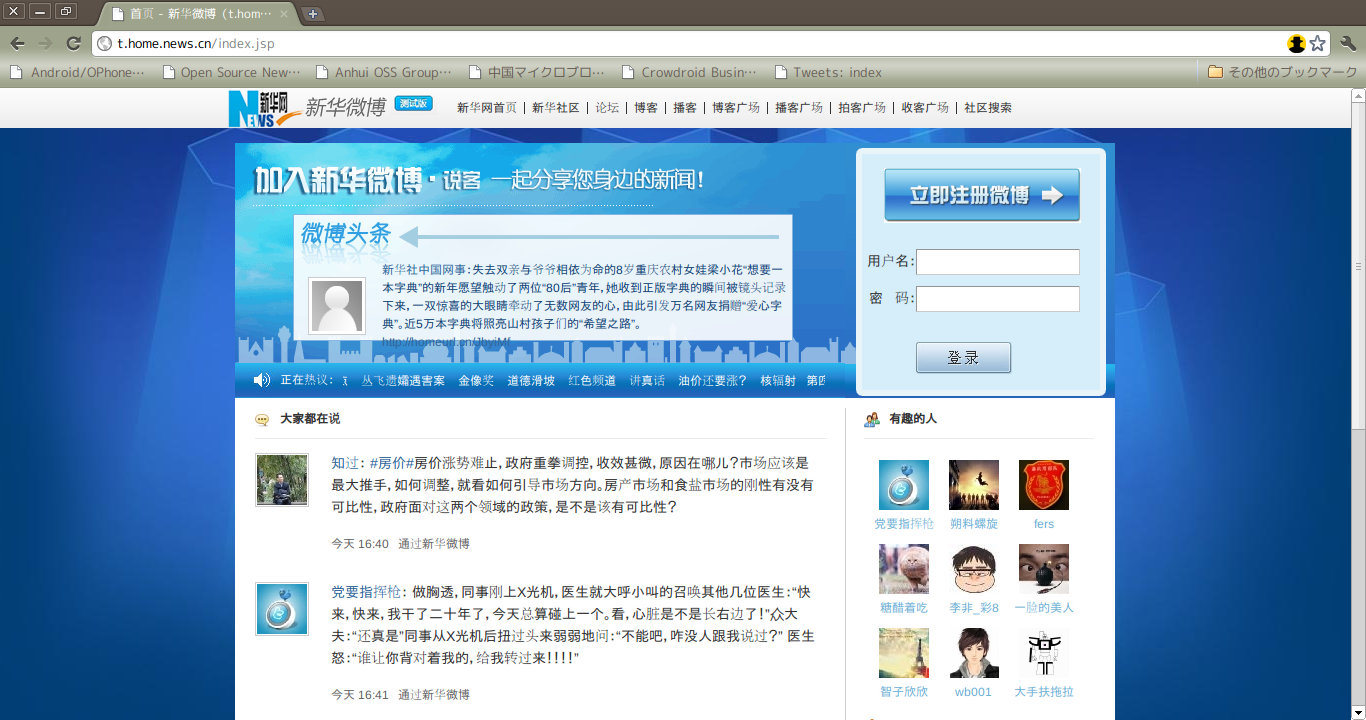Open hot topic 红色频道
The height and width of the screenshot is (720, 1366).
click(592, 381)
